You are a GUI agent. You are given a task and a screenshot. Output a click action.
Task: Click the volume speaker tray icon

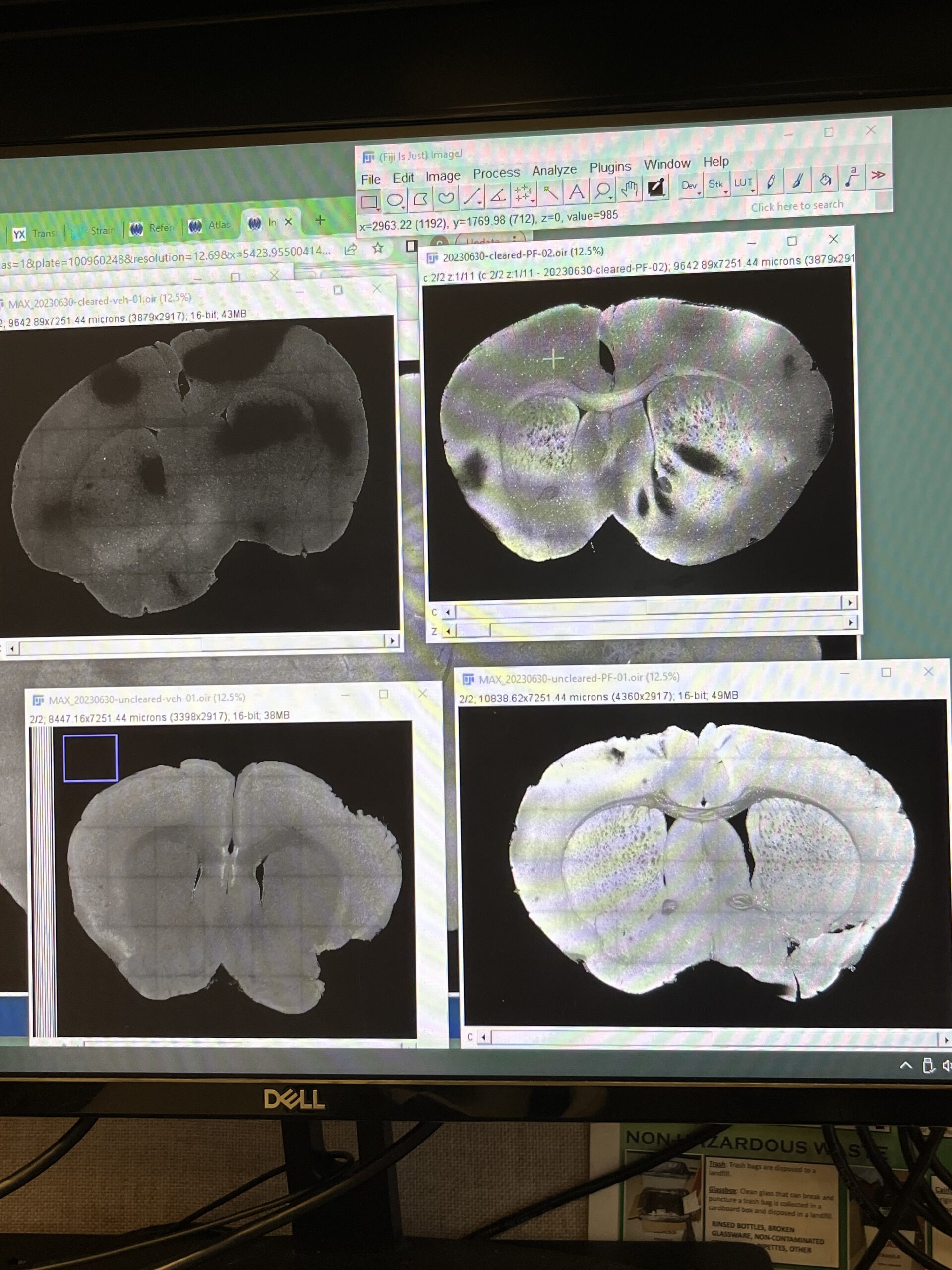coord(946,1066)
